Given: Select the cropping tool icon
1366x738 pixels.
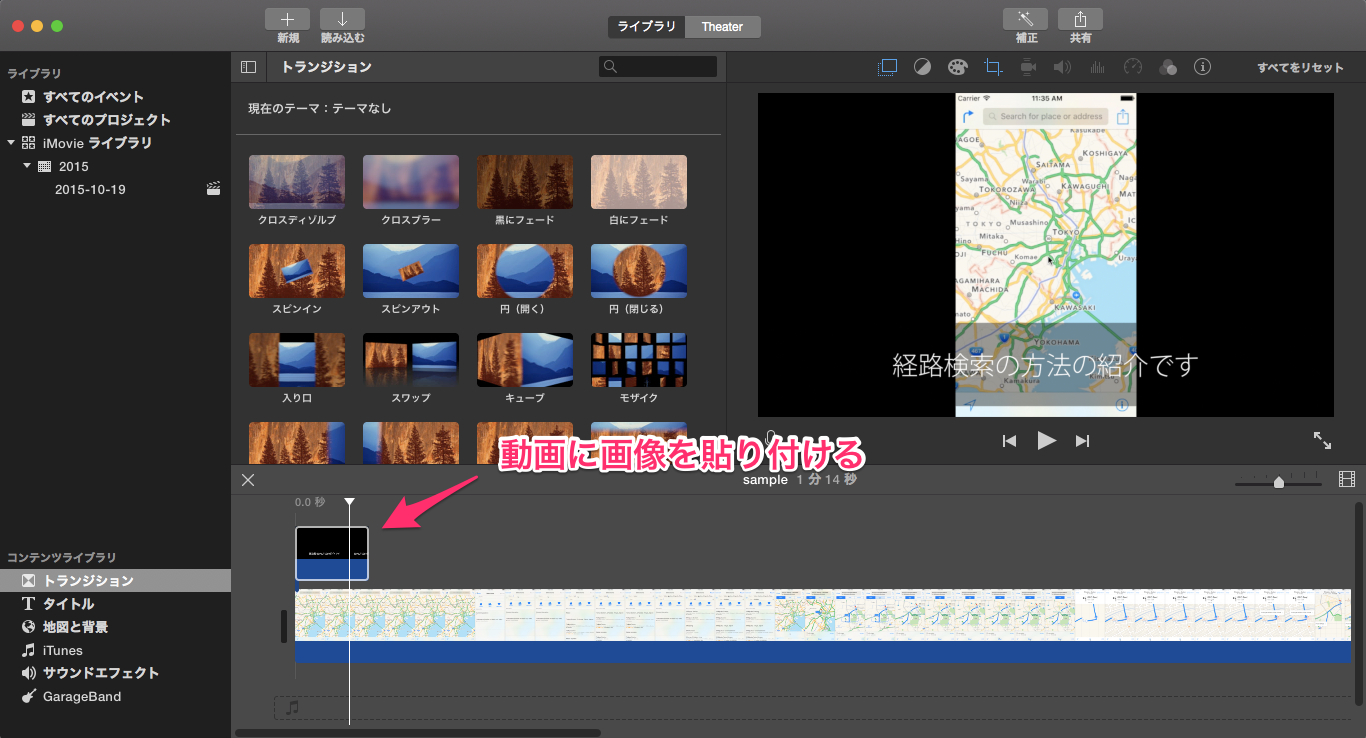Looking at the screenshot, I should coord(993,67).
